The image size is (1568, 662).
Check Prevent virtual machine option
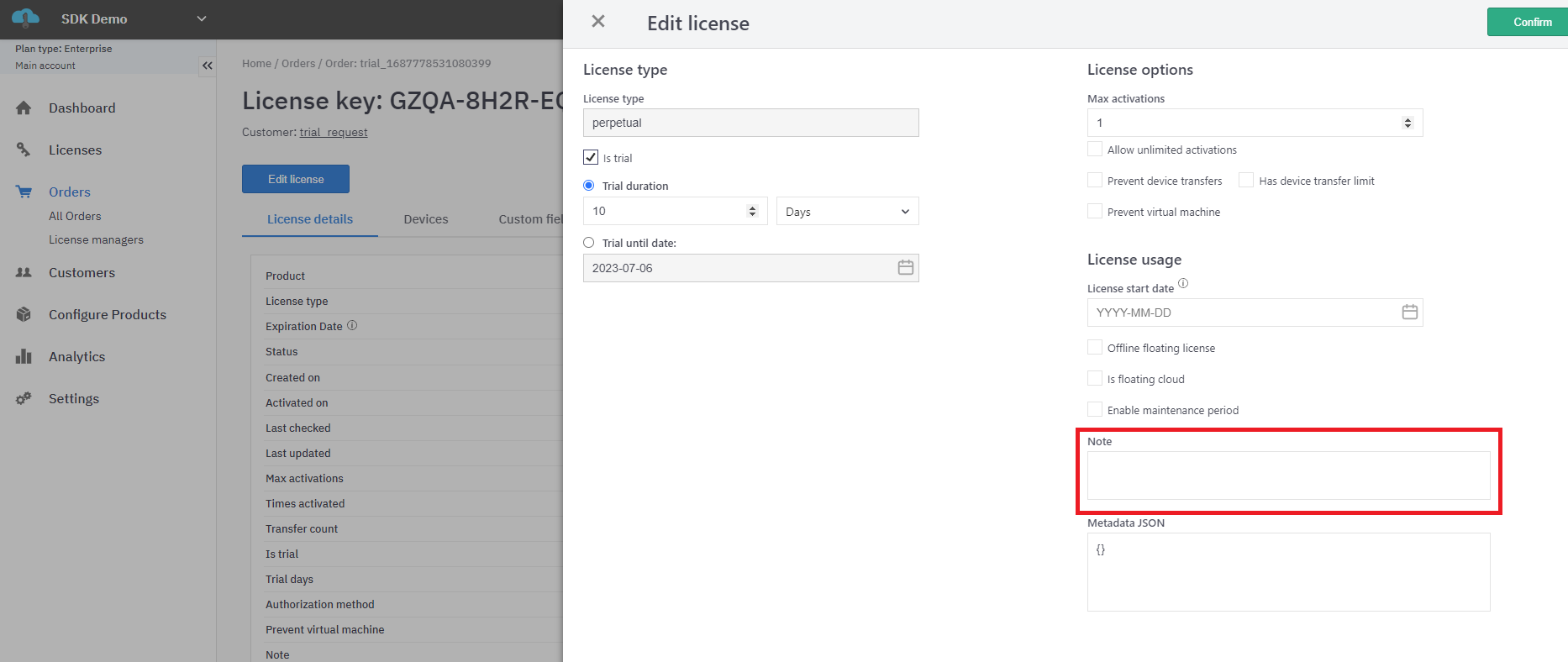pos(1095,212)
